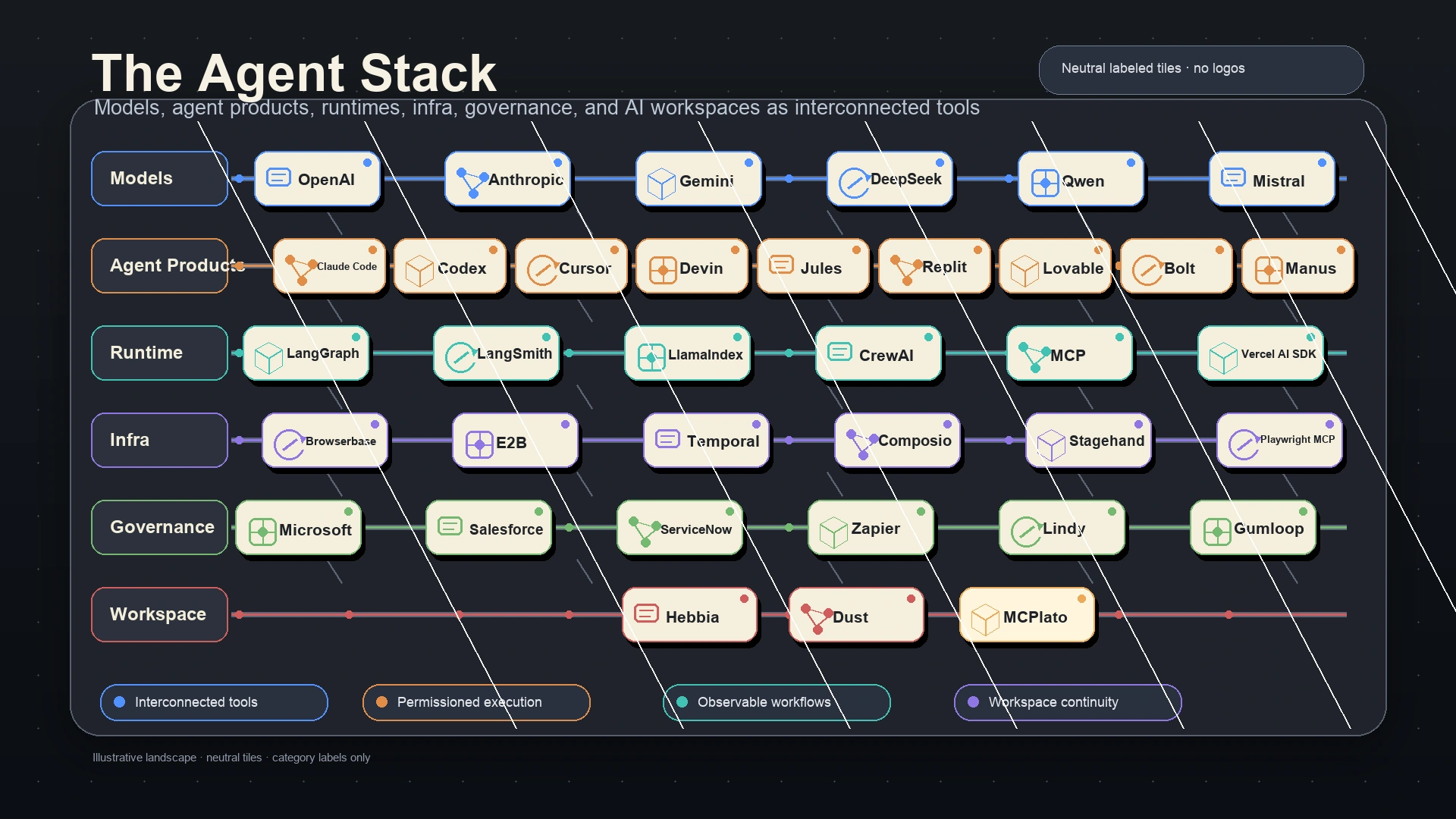
Task: Click the gauge icon on the Playwright MCP tile
Action: (1244, 444)
